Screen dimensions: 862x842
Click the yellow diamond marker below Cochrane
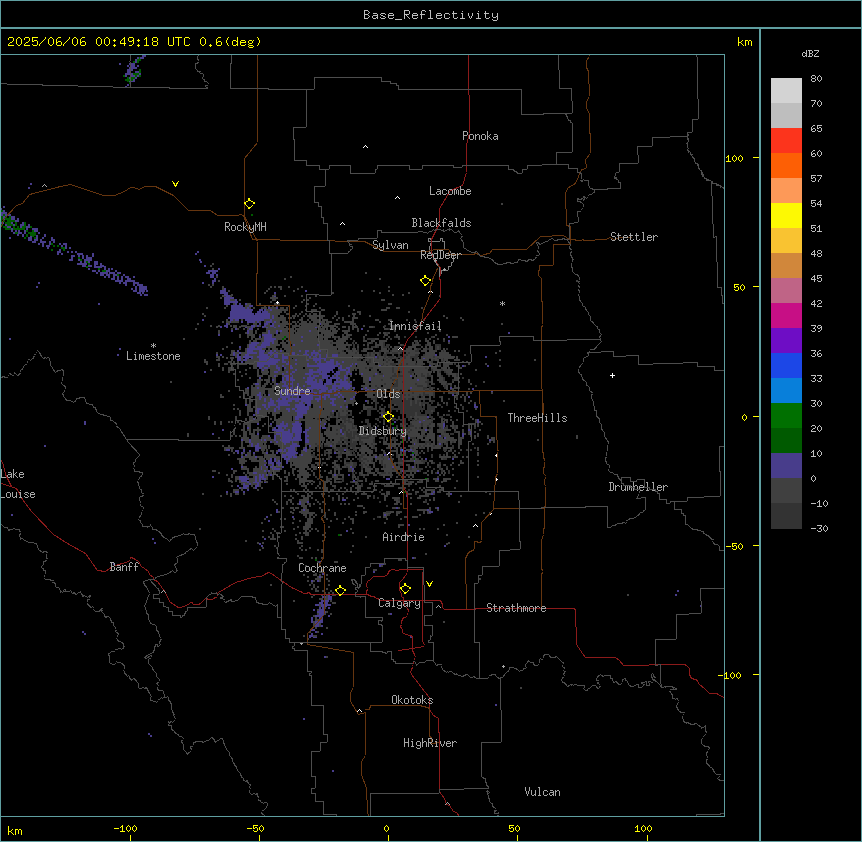[340, 590]
